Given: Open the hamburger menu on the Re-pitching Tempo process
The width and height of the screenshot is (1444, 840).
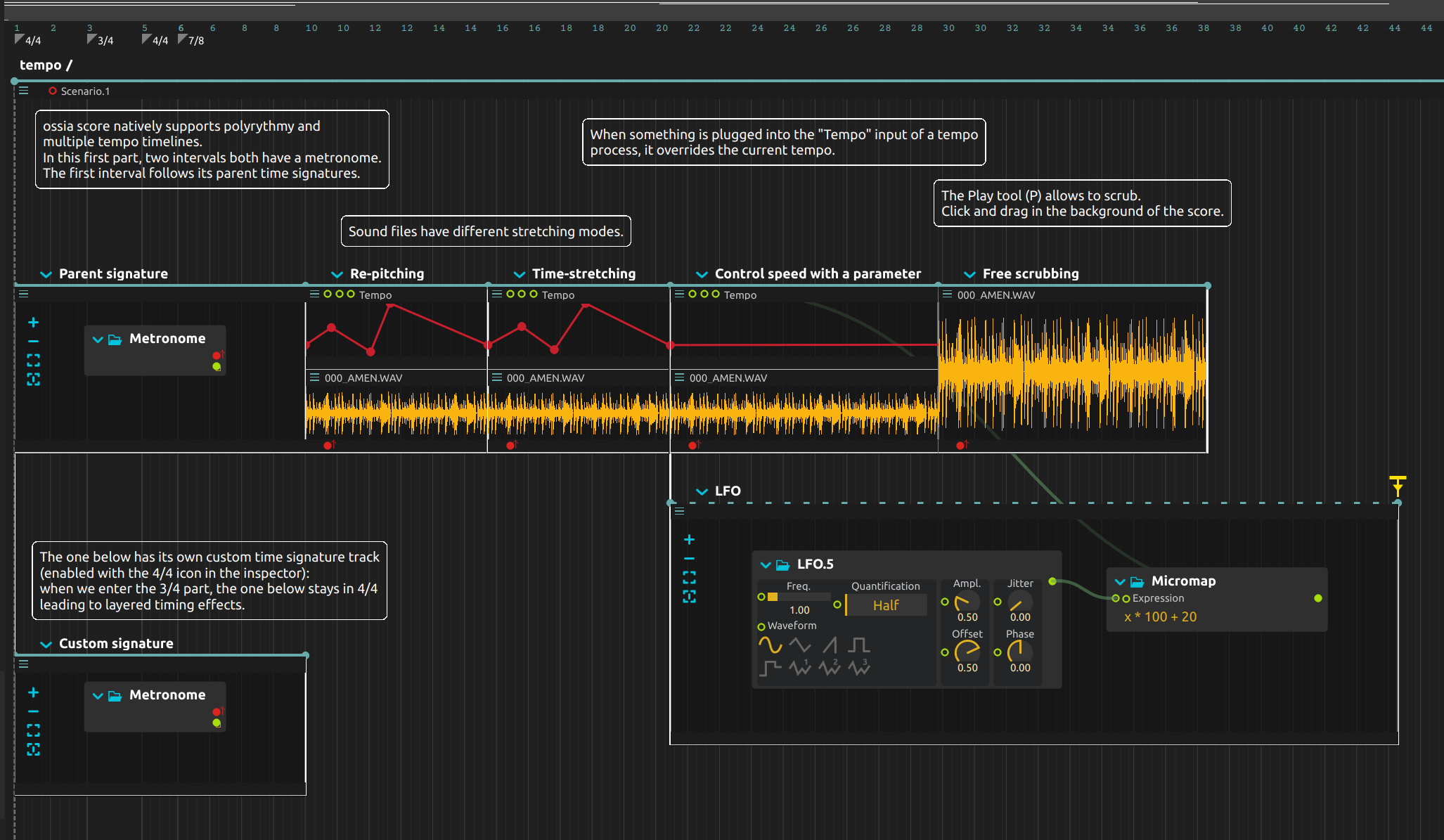Looking at the screenshot, I should point(314,295).
